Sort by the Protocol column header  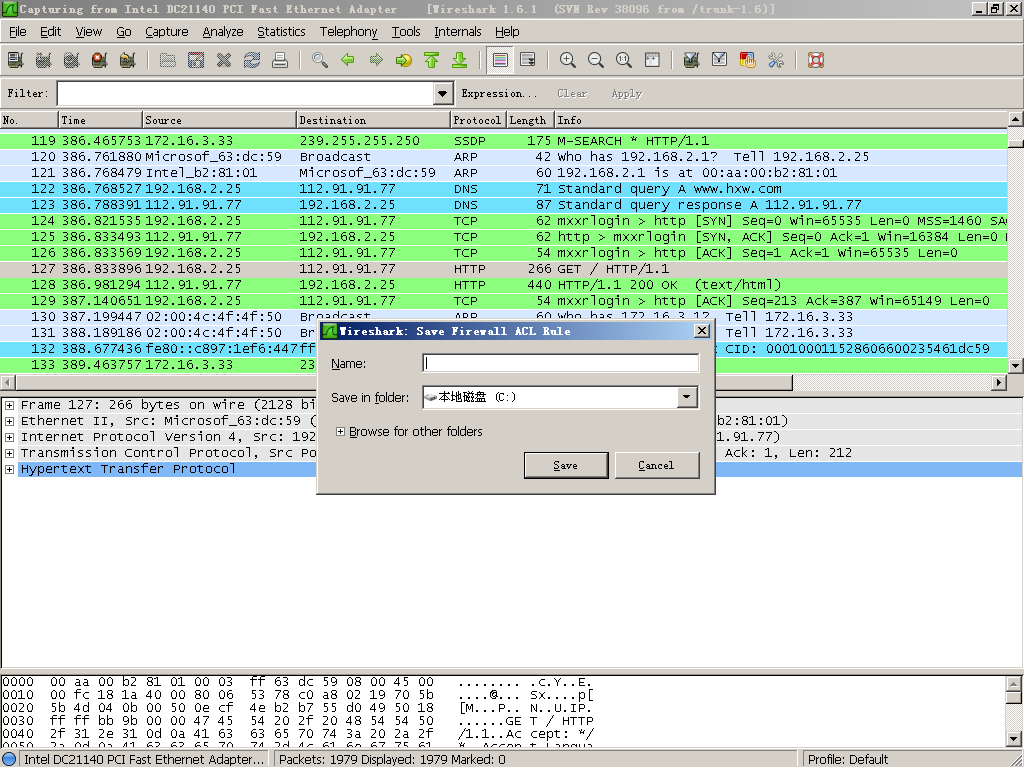click(x=479, y=120)
